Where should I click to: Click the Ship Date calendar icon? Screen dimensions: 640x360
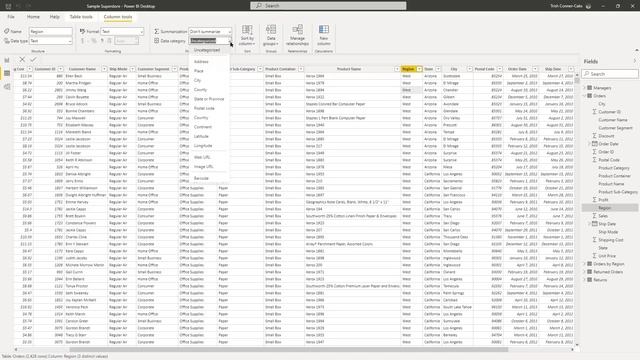tap(595, 224)
